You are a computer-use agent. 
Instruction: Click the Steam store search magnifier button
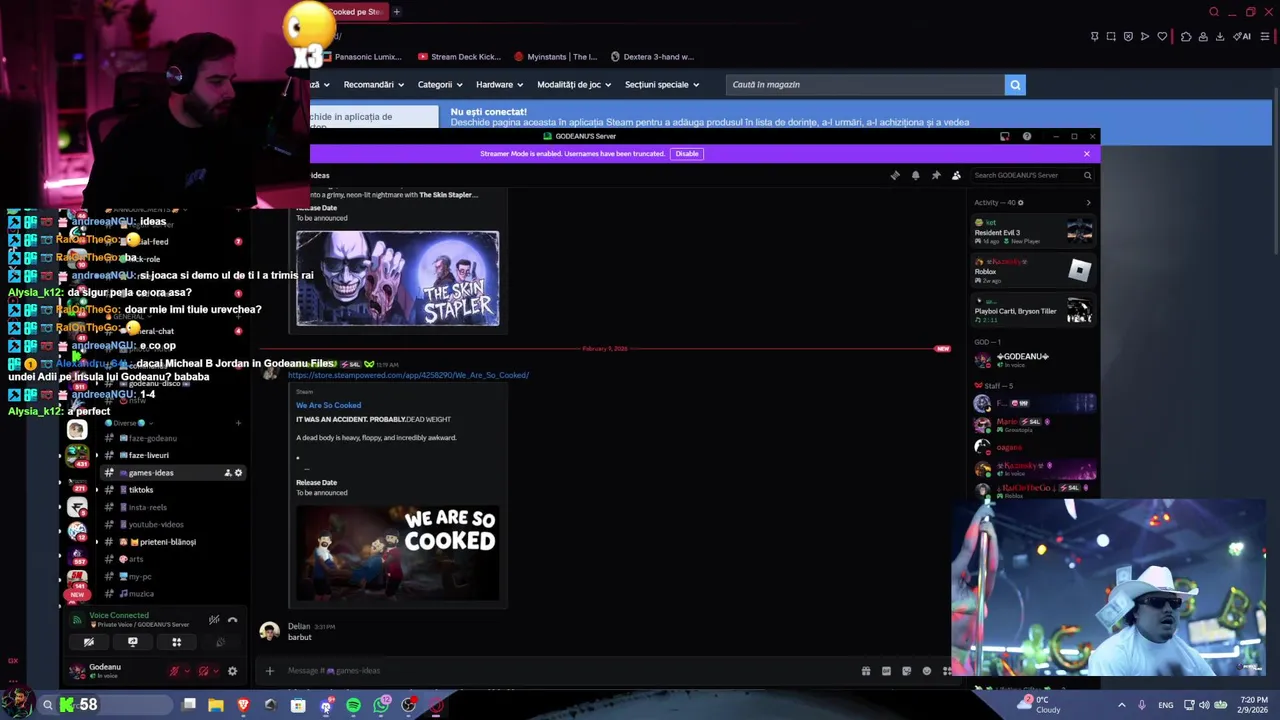pos(1015,85)
